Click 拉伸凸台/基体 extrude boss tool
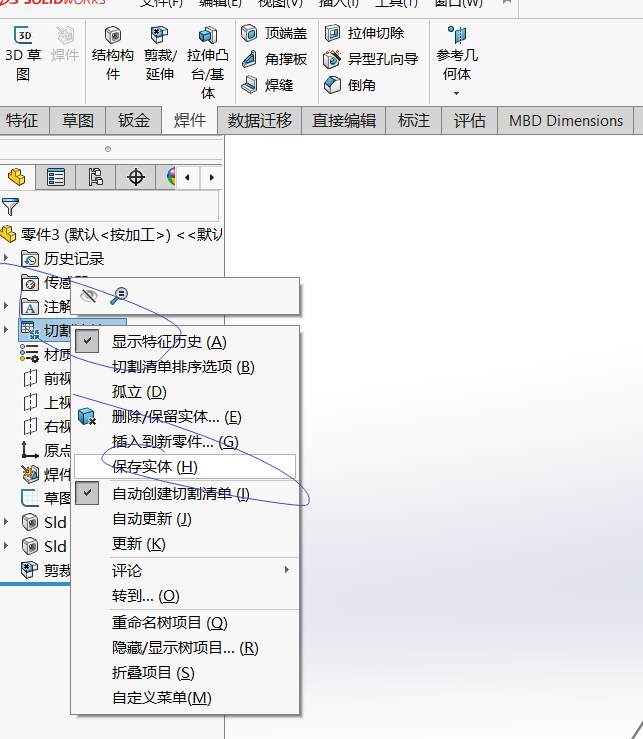Screen dimensions: 643x739 pos(207,62)
